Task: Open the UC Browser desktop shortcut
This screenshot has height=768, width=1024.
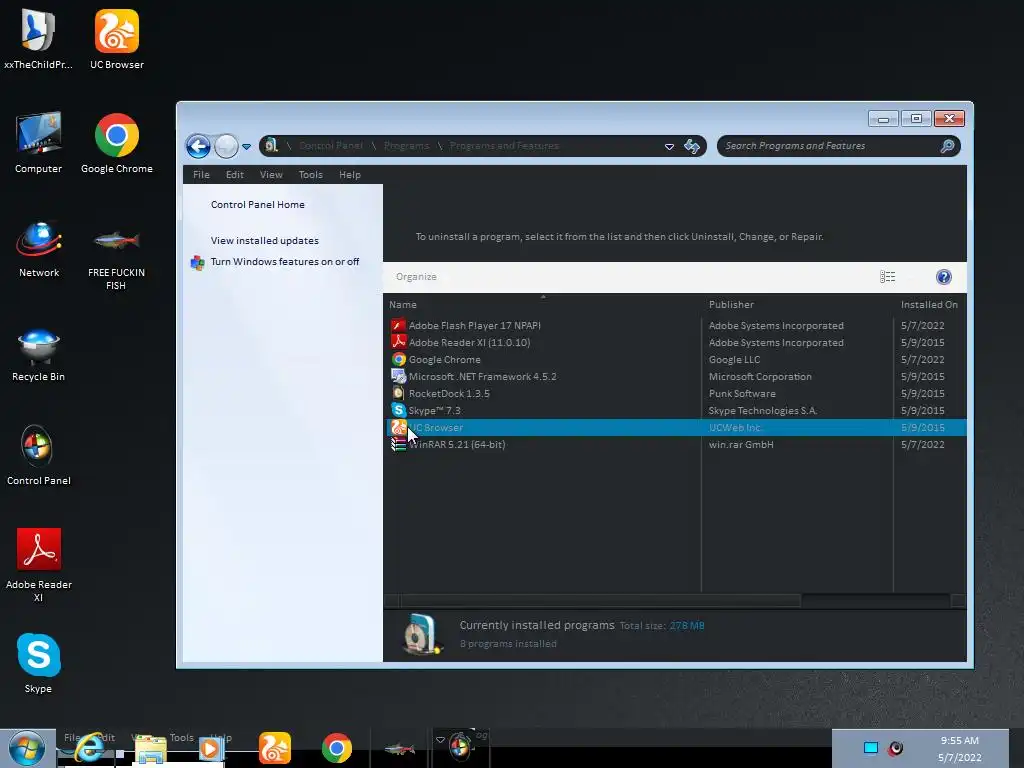Action: [x=117, y=39]
